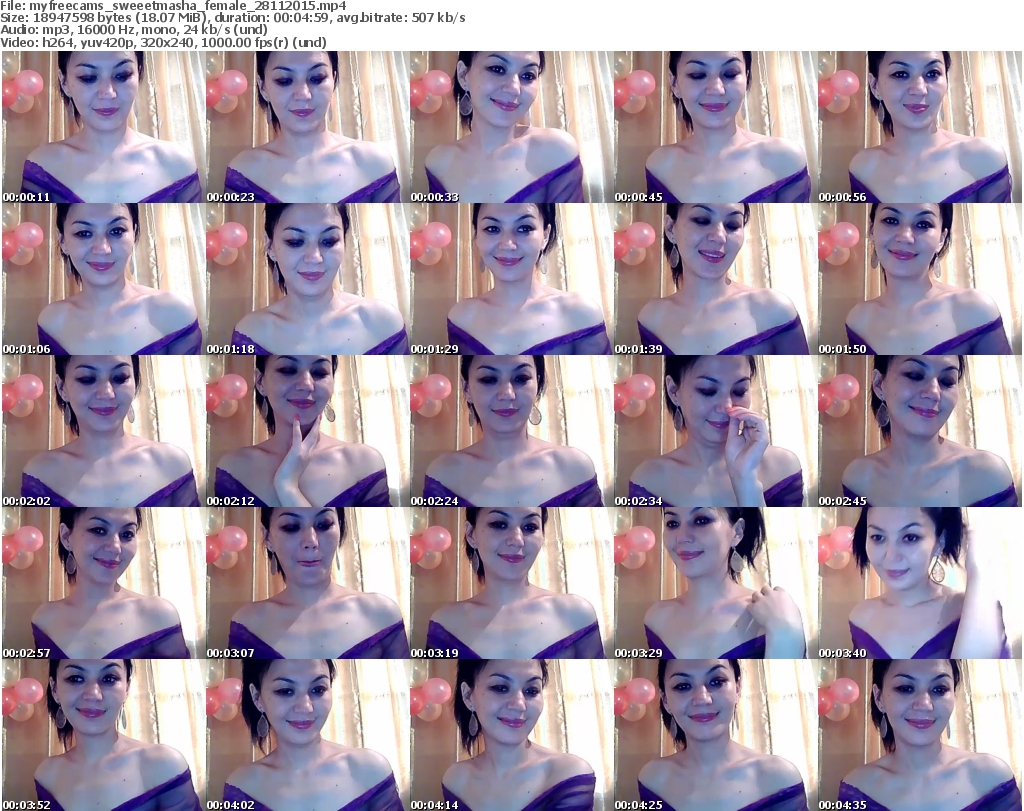Click the 'Audio: mp3, 16000 Hz' info line
The image size is (1024, 811).
[134, 30]
